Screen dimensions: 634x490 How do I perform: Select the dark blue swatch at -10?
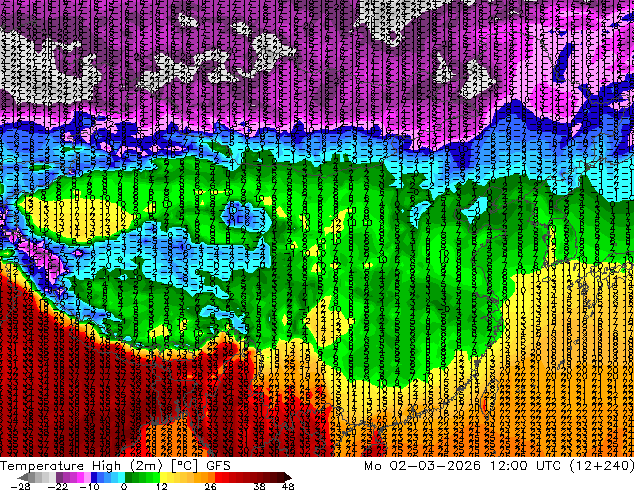click(x=94, y=477)
